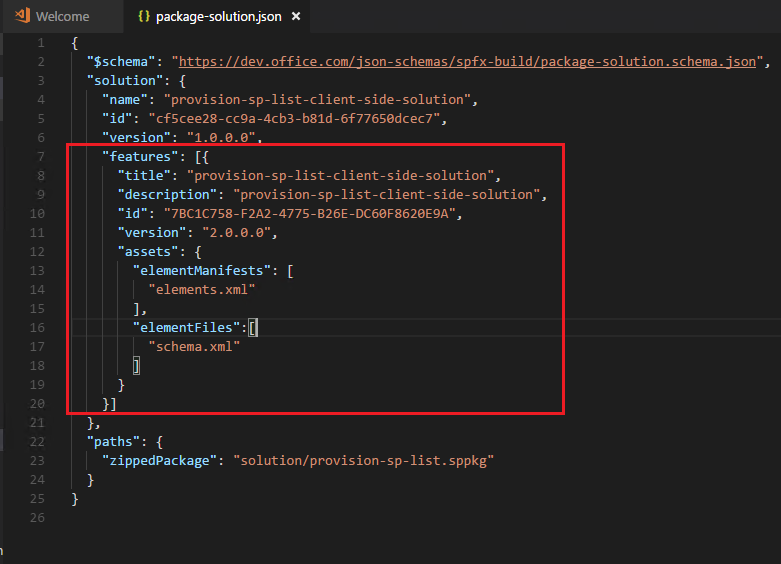Click the closing bracket on line 18

tap(136, 366)
